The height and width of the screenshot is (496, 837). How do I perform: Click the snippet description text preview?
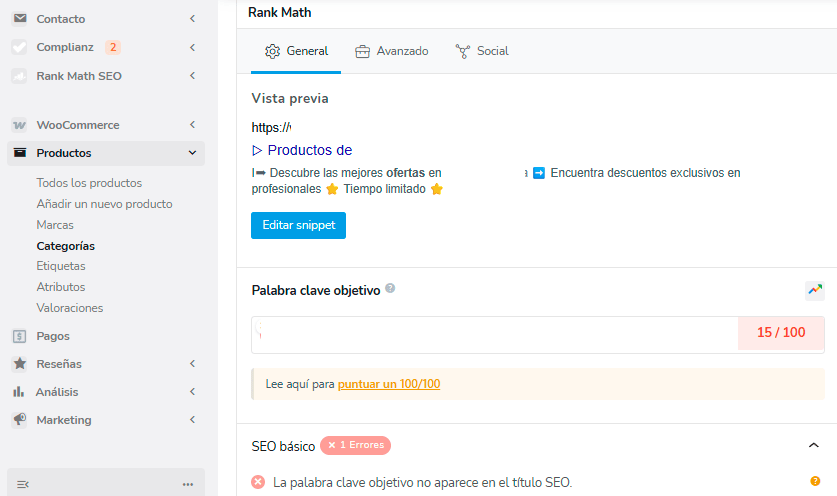tap(496, 180)
